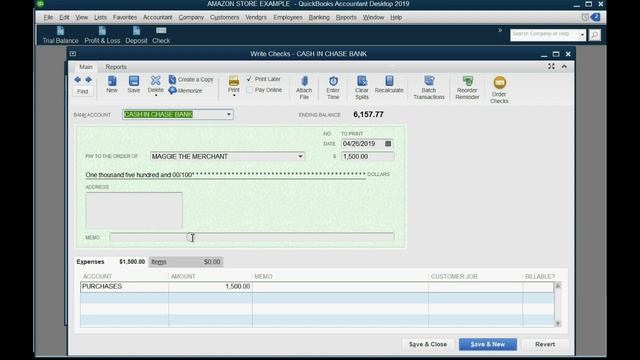Image resolution: width=640 pixels, height=360 pixels.
Task: Switch to the Items tab
Action: (x=186, y=262)
